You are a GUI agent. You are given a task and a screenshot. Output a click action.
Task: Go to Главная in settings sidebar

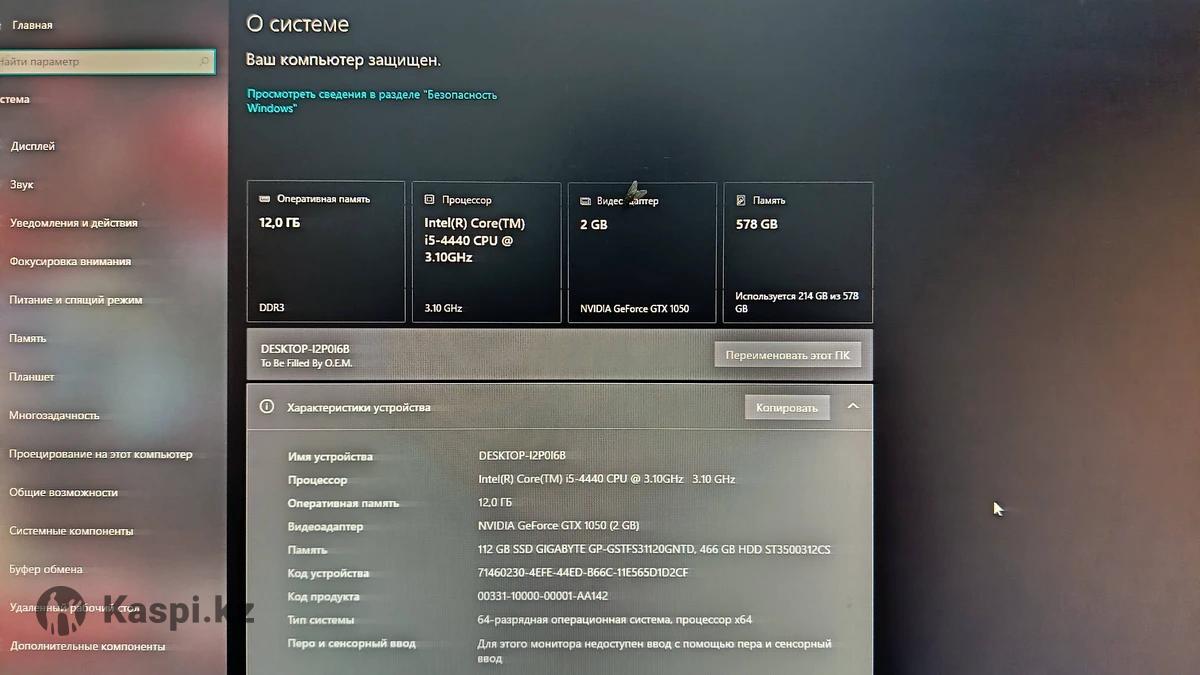point(32,25)
